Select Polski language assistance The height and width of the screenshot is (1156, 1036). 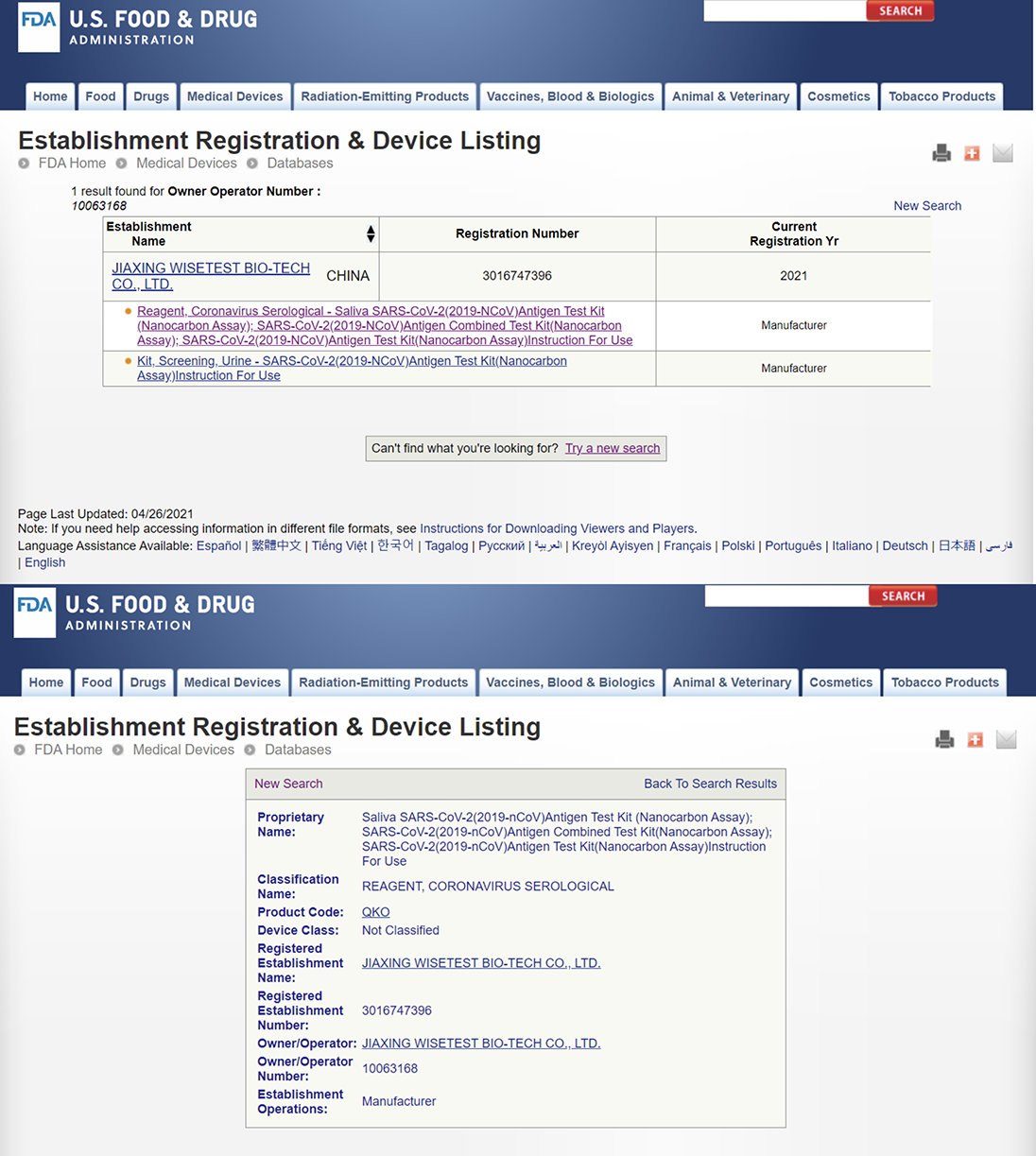coord(738,545)
